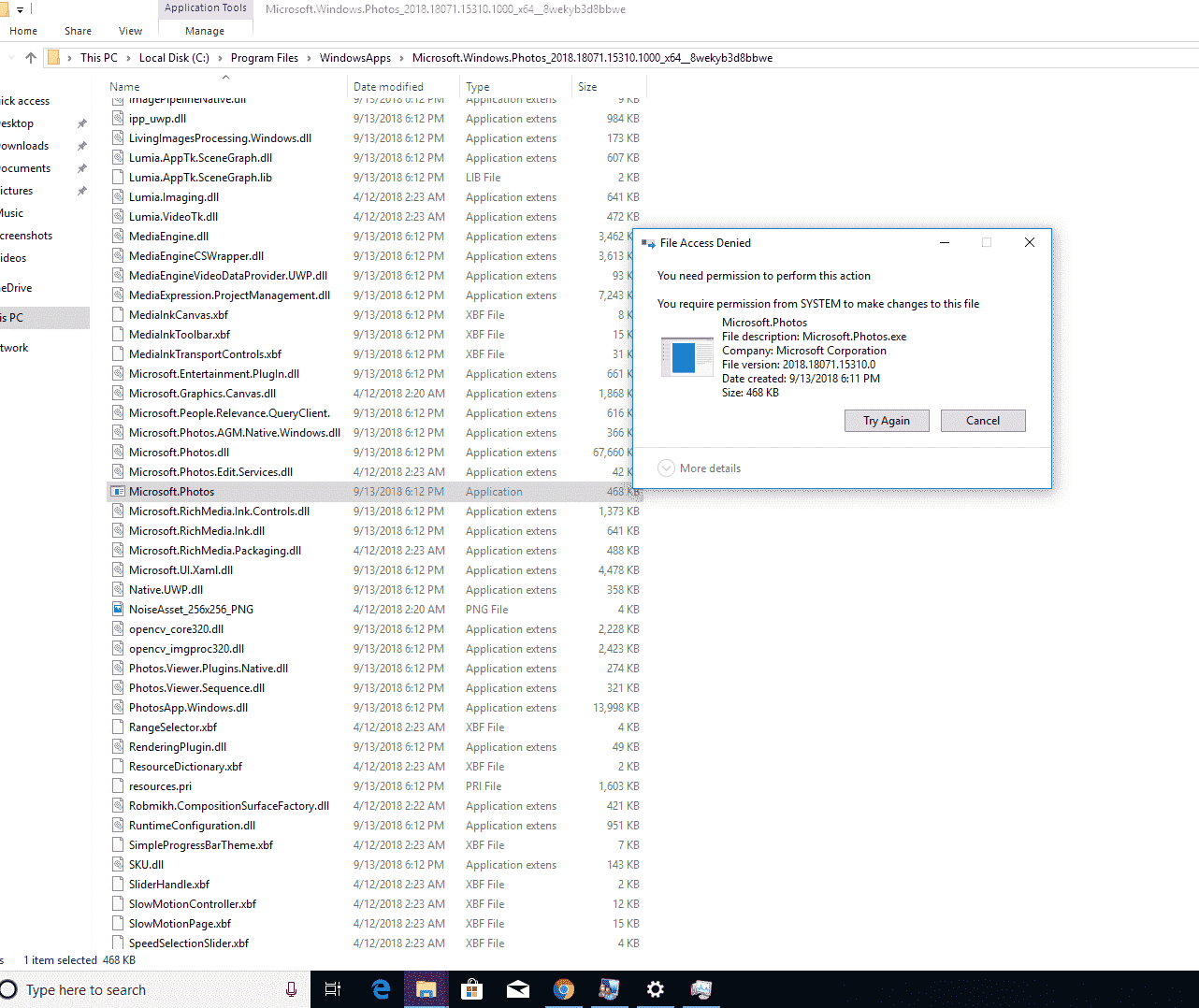Sort the file list by Name column

tap(225, 86)
